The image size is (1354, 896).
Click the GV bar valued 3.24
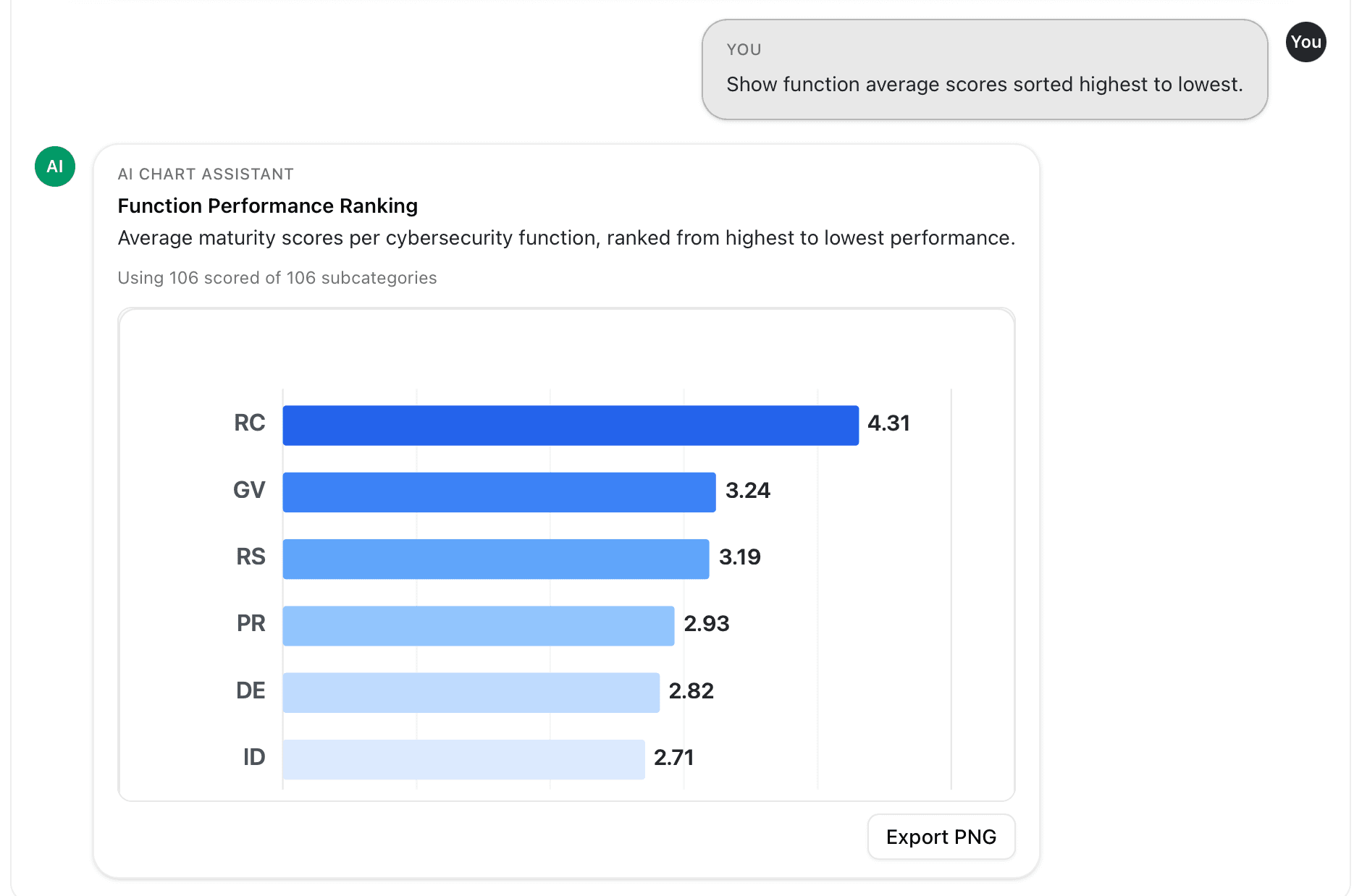tap(499, 492)
